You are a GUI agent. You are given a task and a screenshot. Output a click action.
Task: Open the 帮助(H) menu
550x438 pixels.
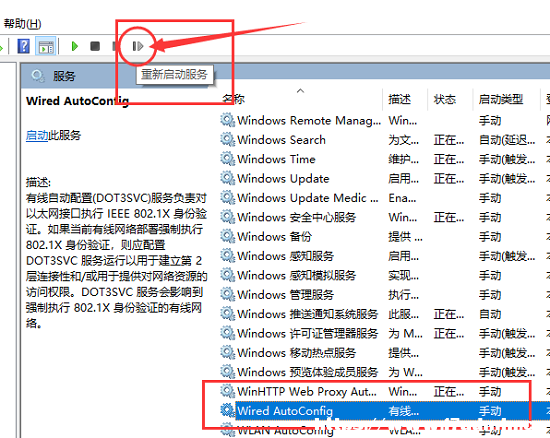pos(22,24)
